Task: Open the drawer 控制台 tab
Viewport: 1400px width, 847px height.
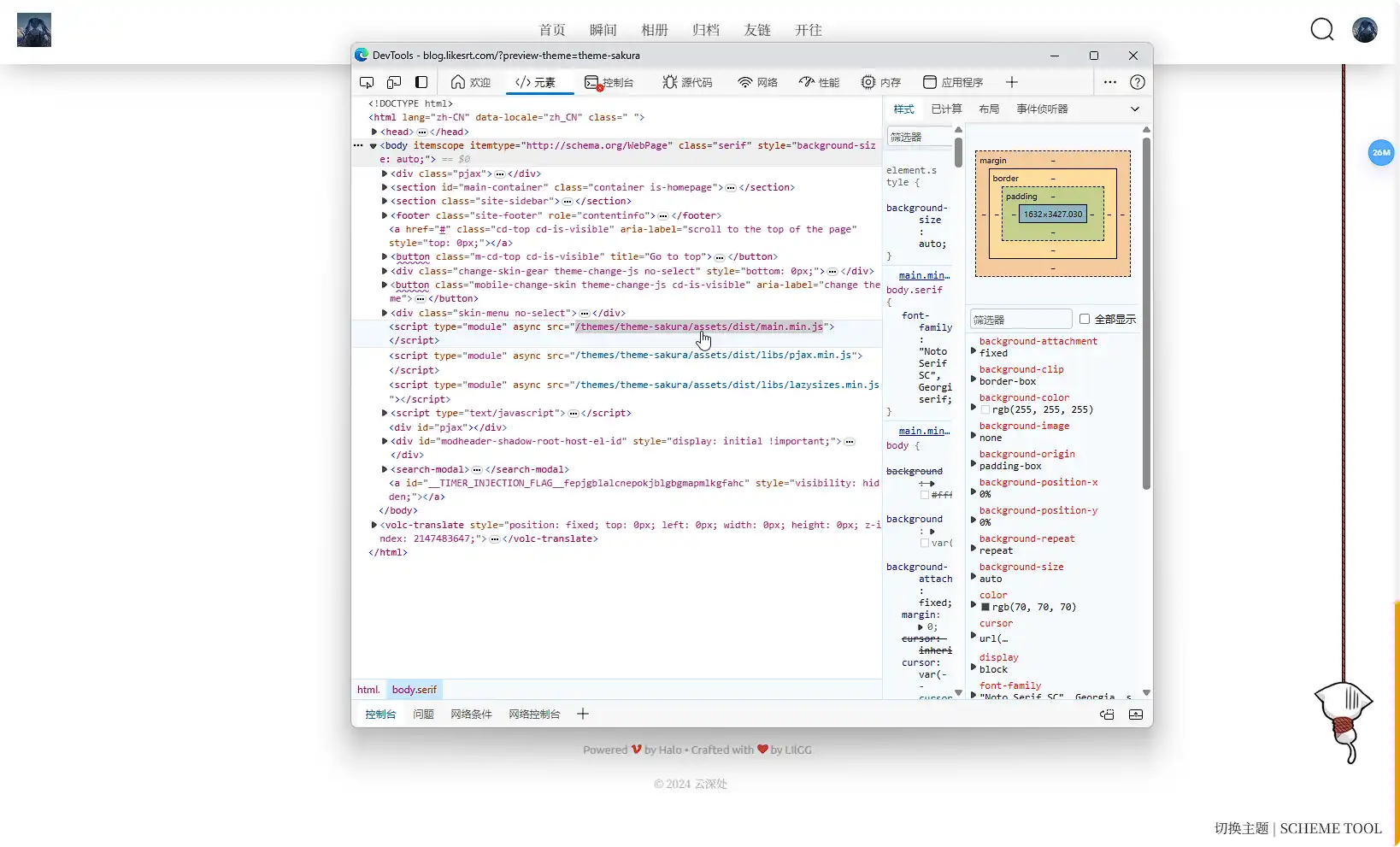Action: 380,715
